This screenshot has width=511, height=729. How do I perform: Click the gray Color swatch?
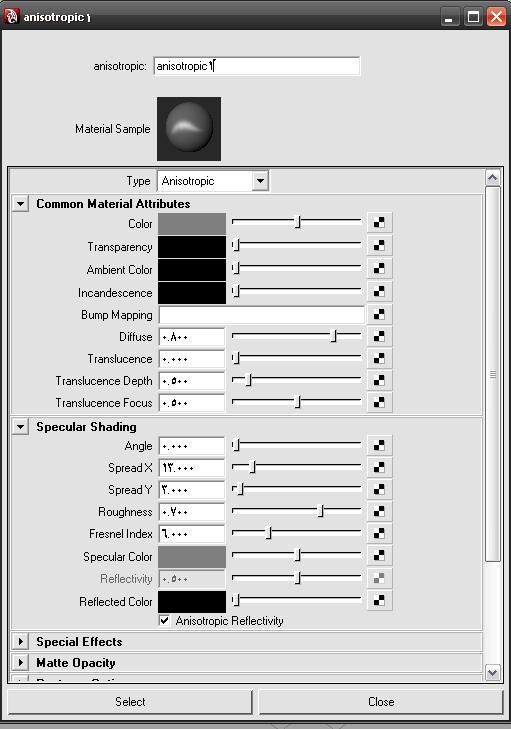point(192,224)
